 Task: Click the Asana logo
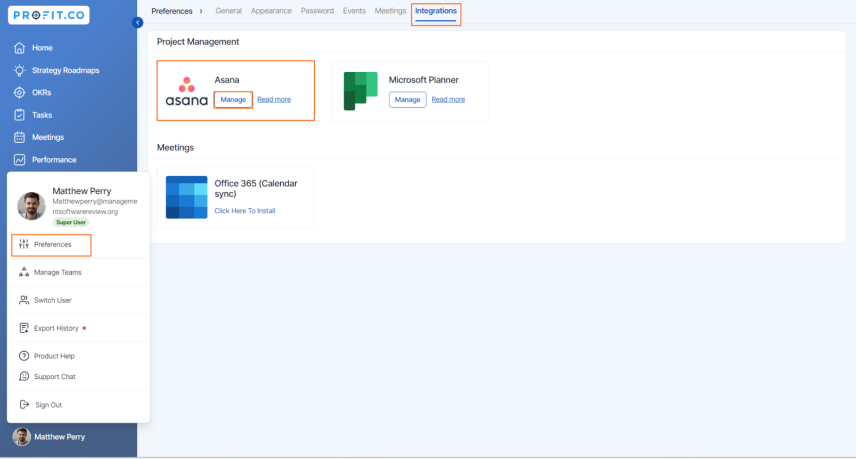(187, 91)
